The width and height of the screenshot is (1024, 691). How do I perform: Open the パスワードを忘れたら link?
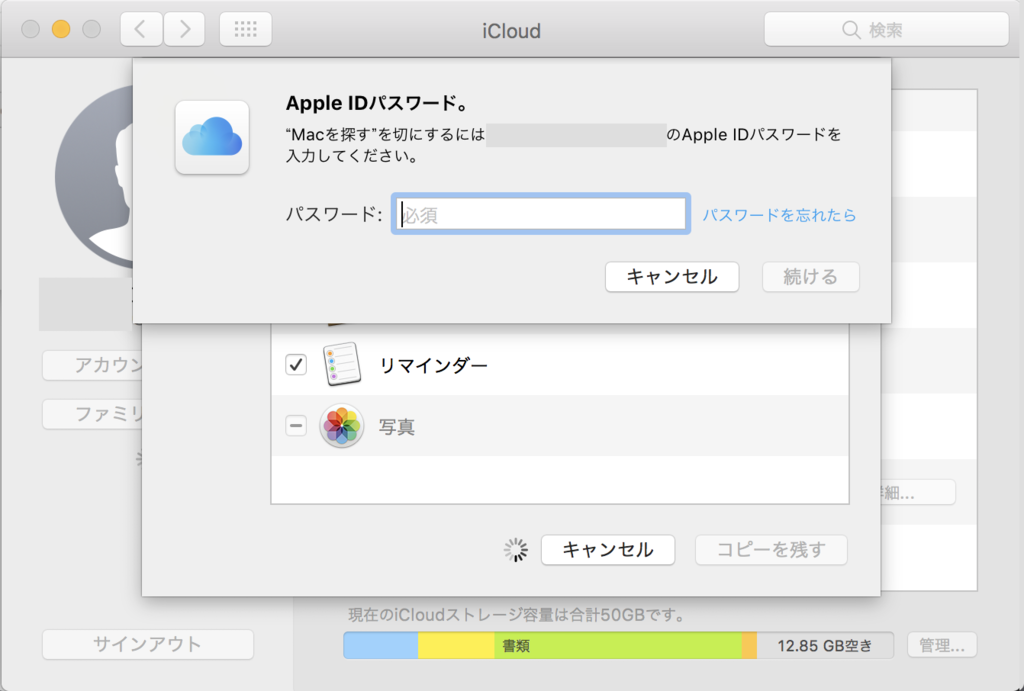coord(778,215)
